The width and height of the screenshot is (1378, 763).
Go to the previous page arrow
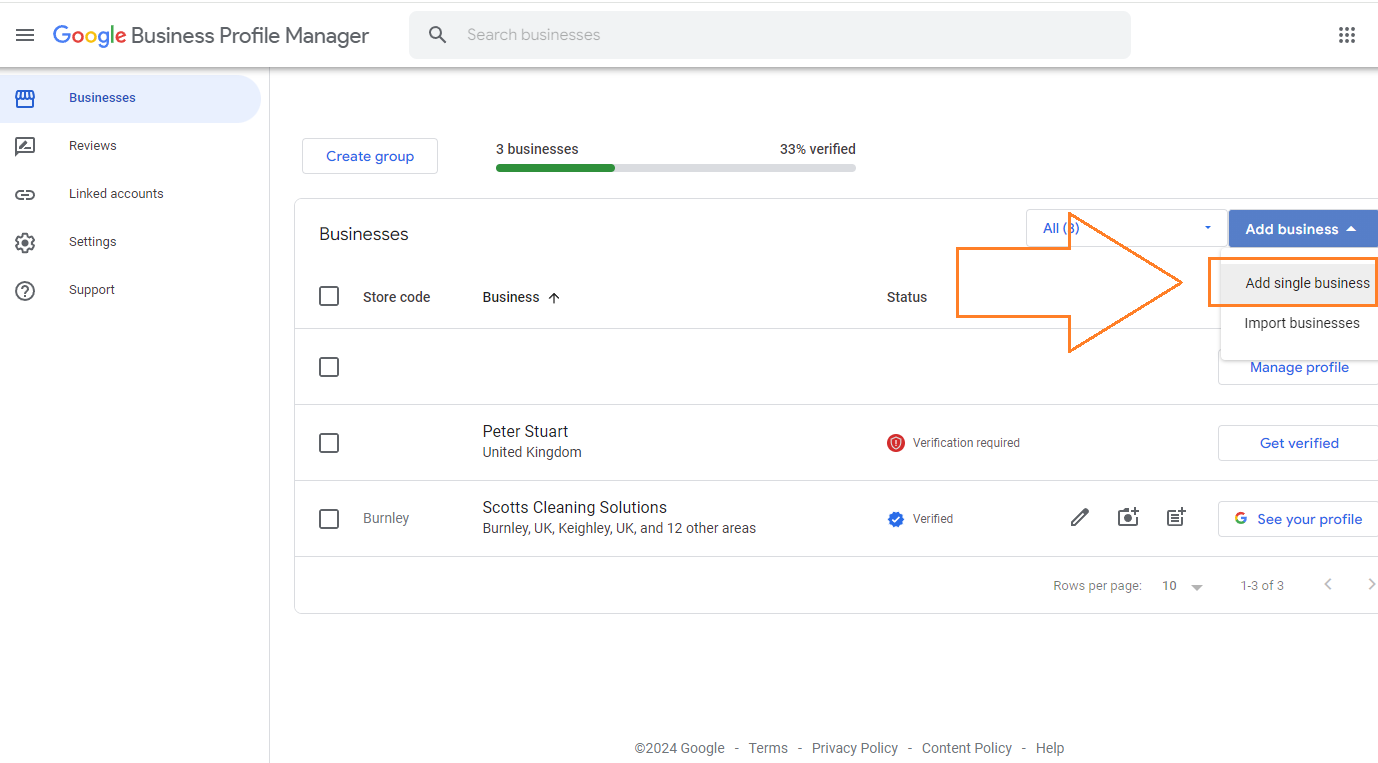(x=1328, y=585)
